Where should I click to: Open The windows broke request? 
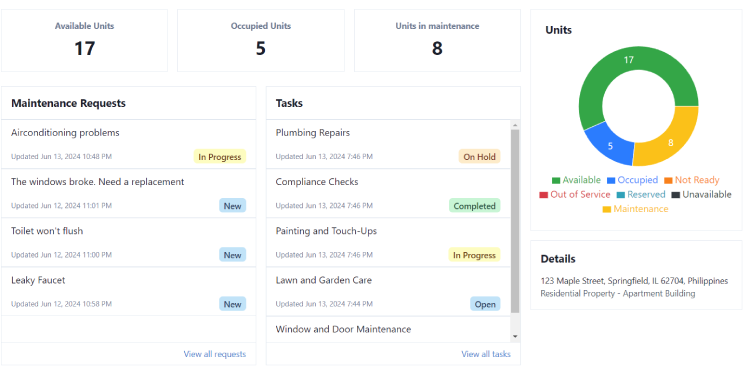coord(128,193)
